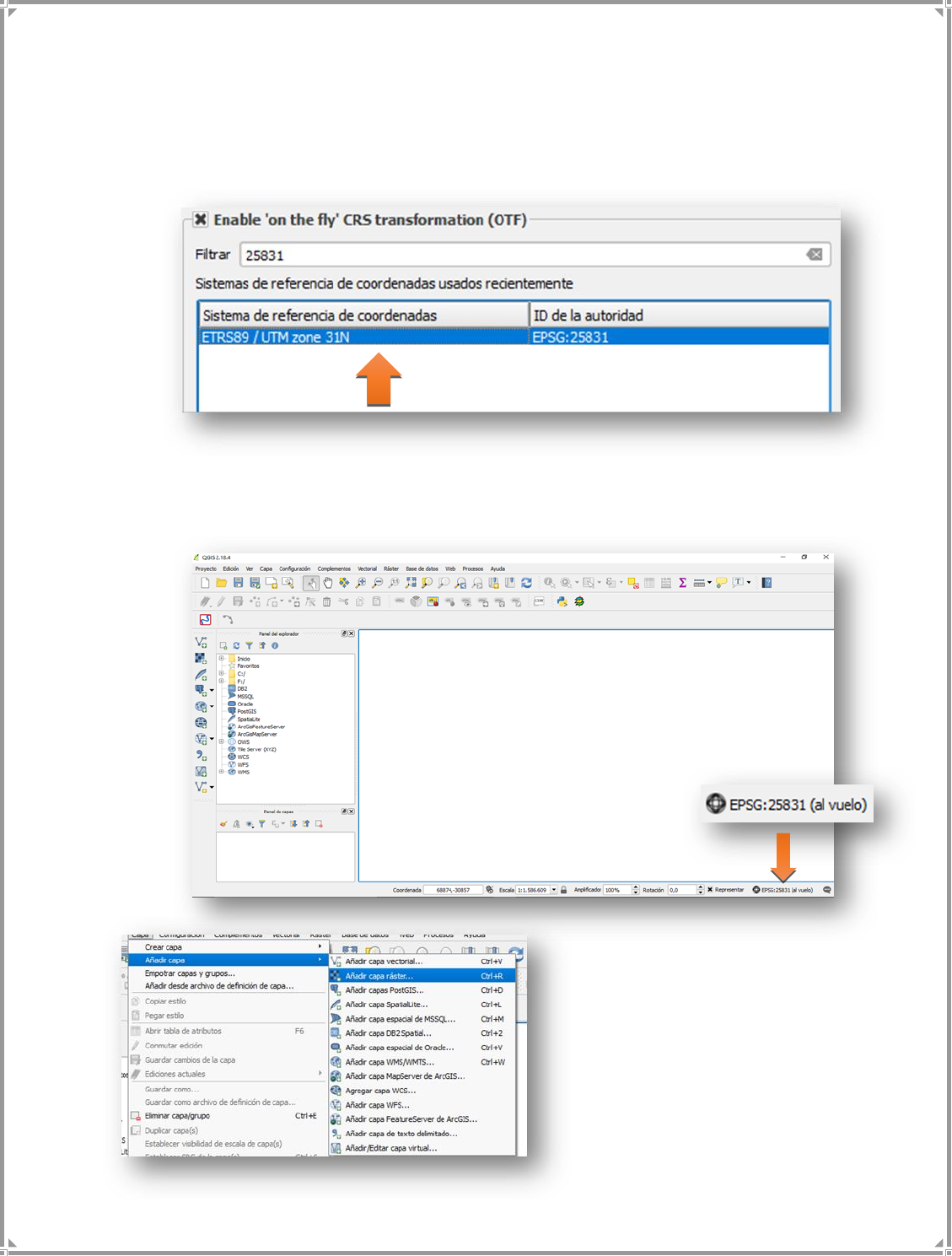Select the Pan map hand tool

click(328, 583)
